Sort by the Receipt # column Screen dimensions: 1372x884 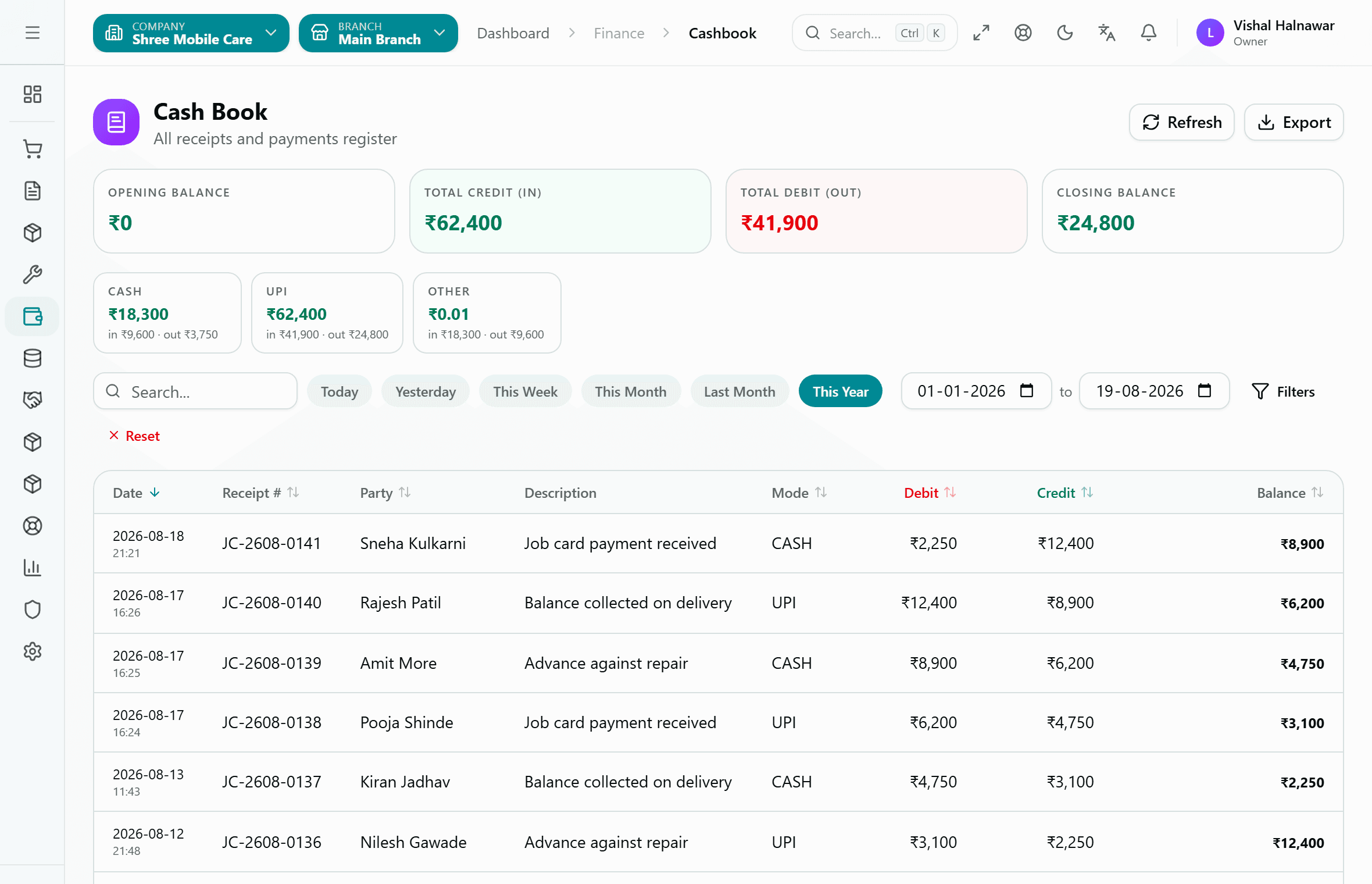point(294,493)
